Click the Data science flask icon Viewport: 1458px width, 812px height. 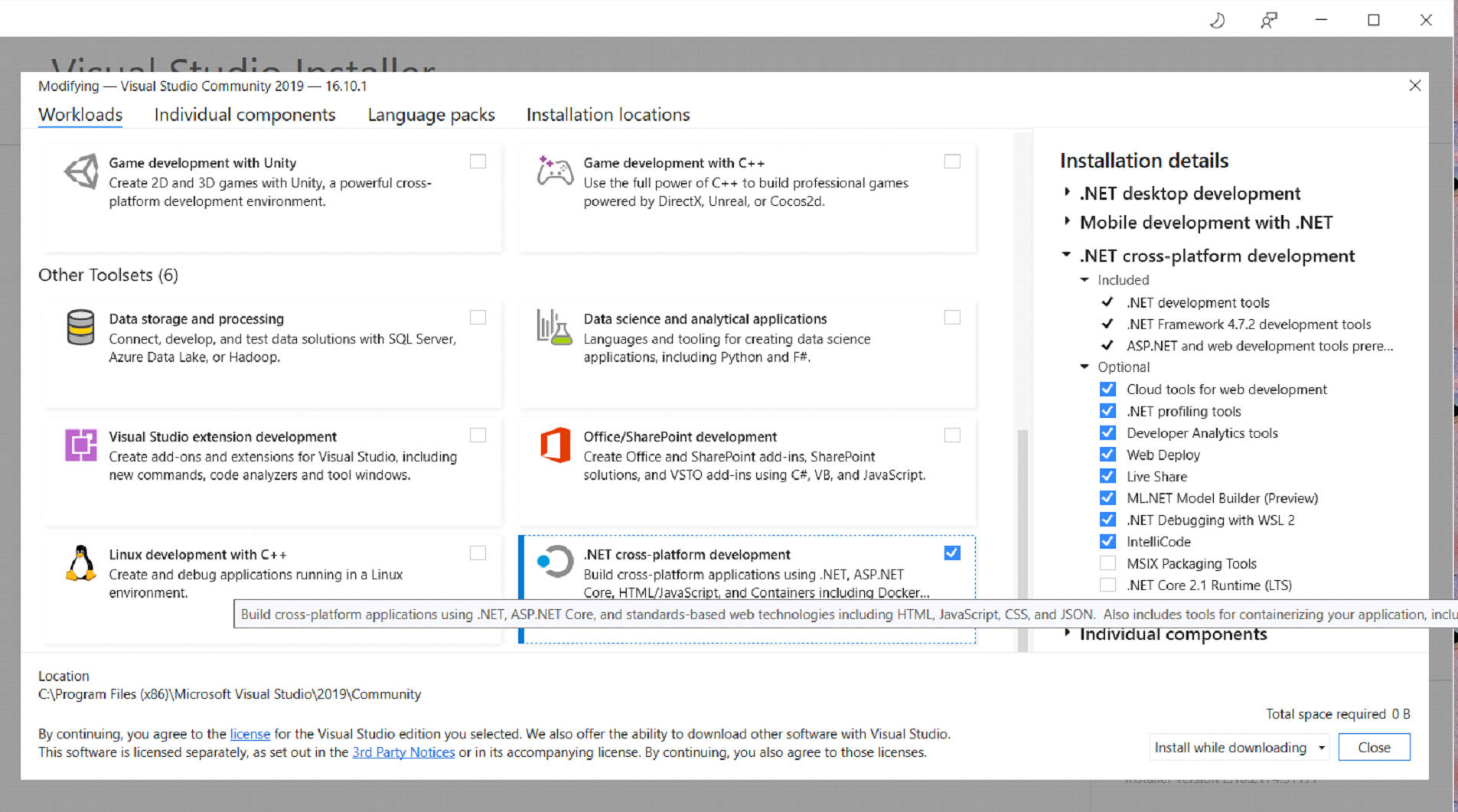pos(555,328)
